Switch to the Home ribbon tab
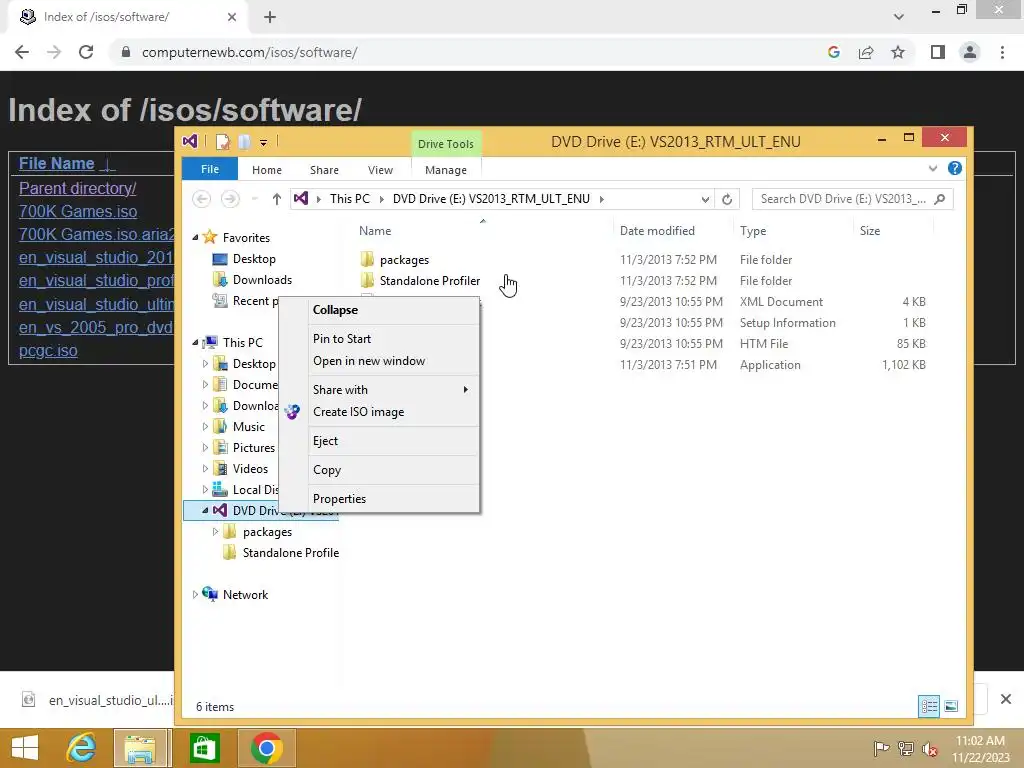 point(266,170)
